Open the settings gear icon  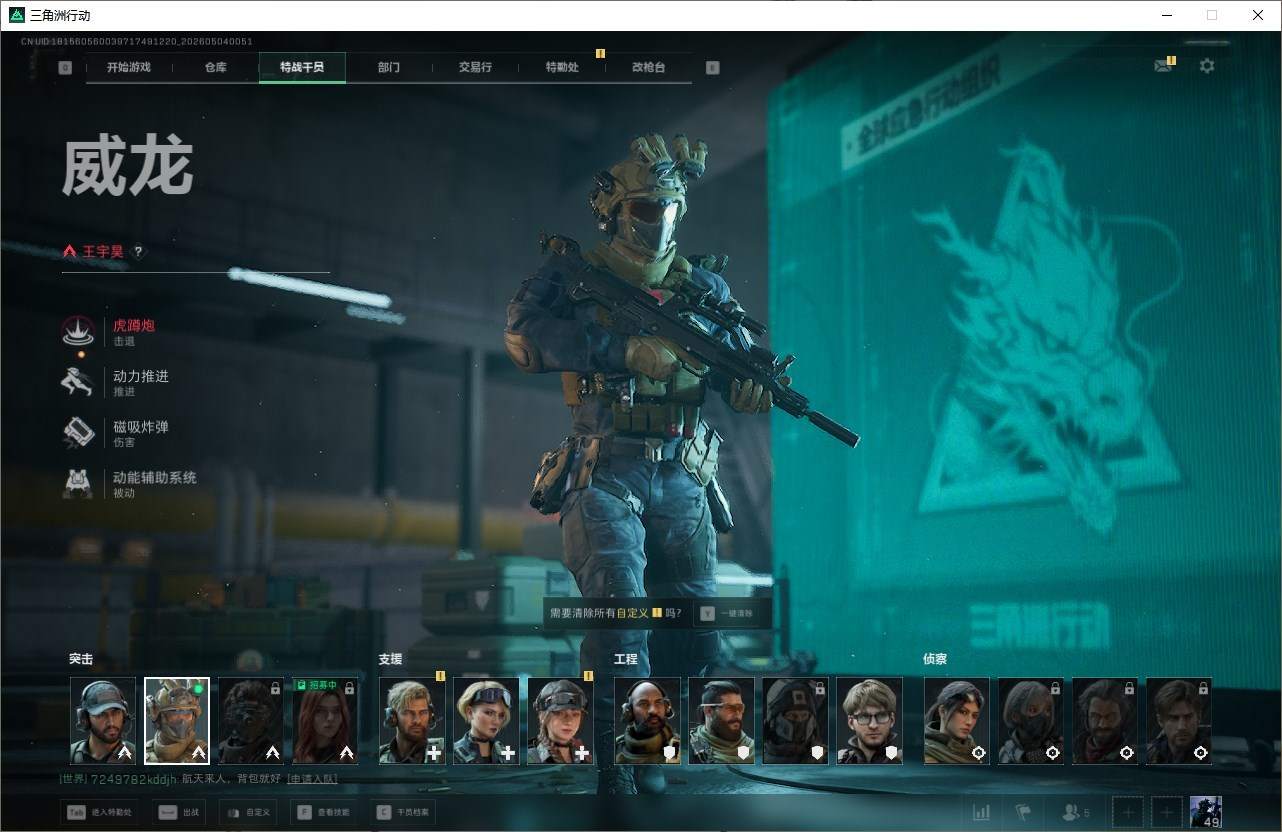tap(1207, 66)
